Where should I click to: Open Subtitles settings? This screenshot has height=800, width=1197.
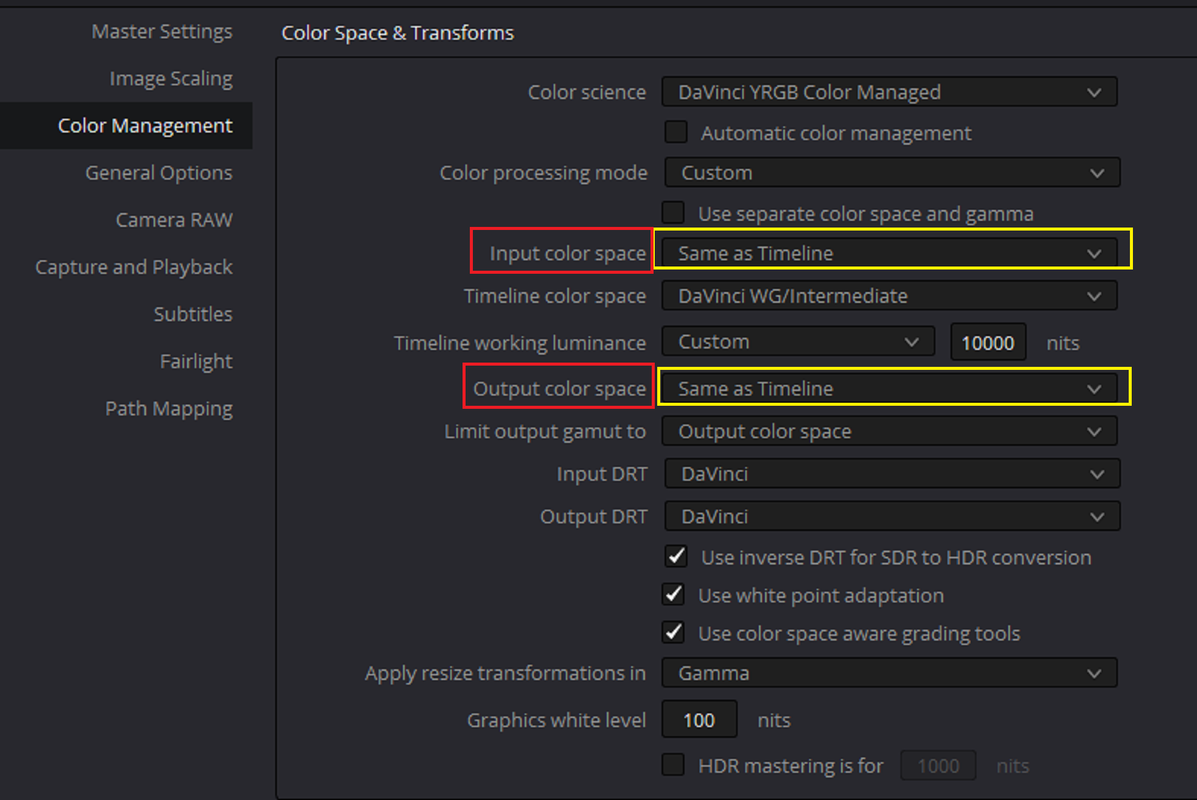point(193,314)
